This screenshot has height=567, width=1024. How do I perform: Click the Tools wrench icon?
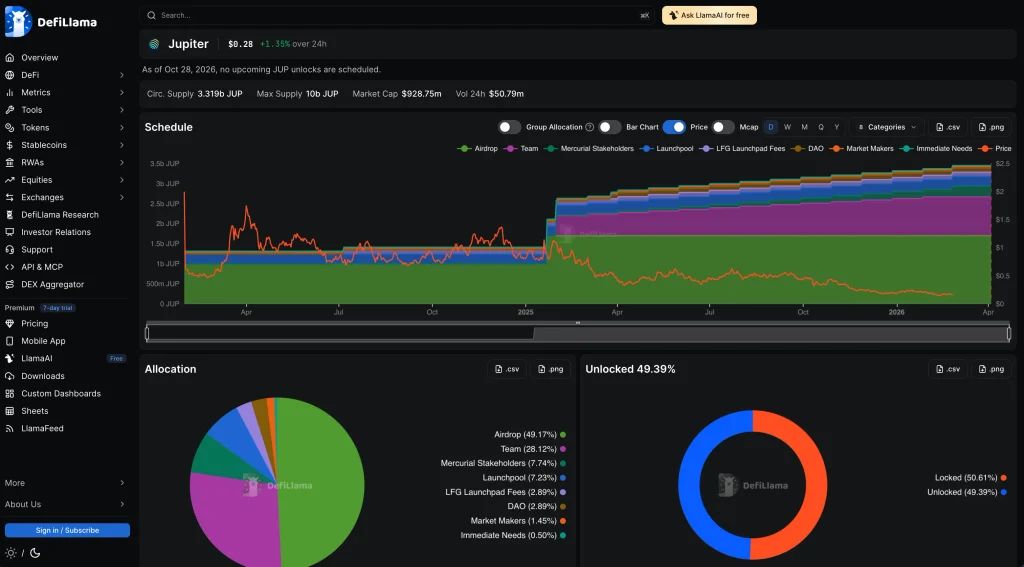click(9, 110)
